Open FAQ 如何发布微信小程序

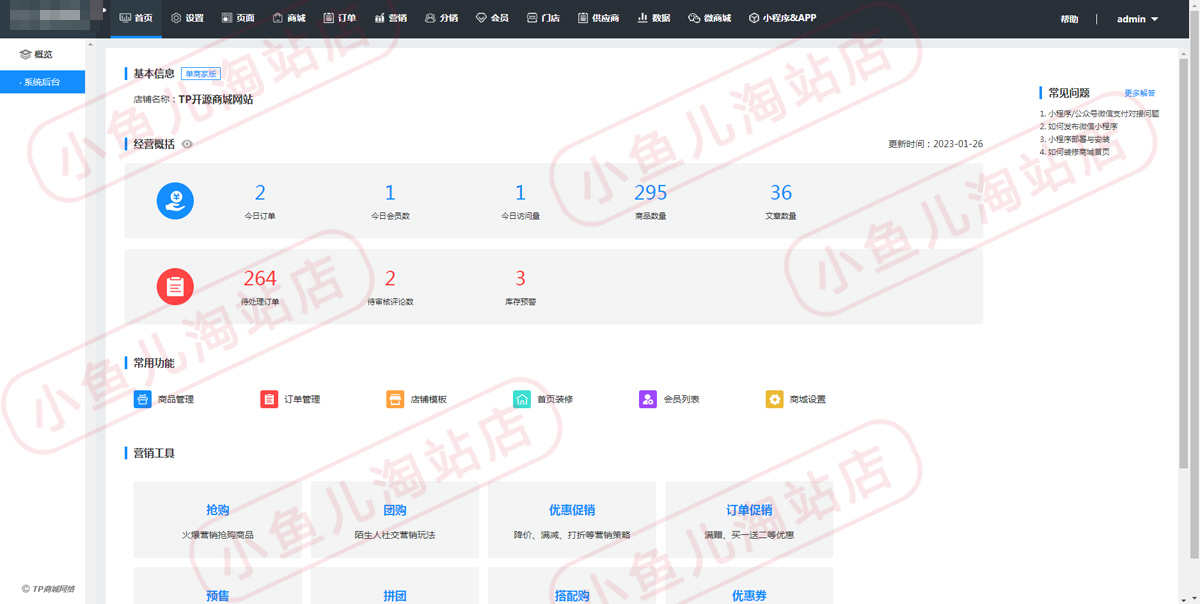1078,127
